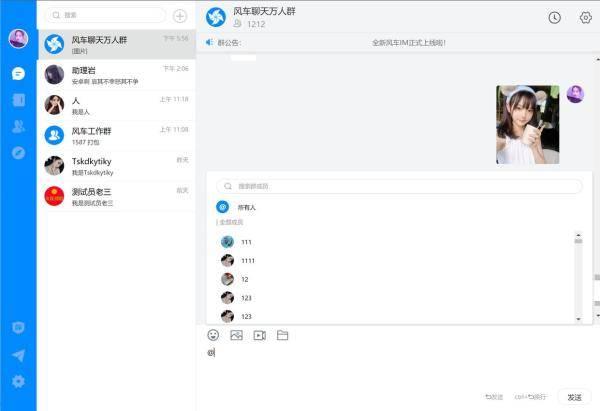The image size is (600, 411).
Task: Open sidebar settings gear at bottom
Action: pyautogui.click(x=18, y=381)
